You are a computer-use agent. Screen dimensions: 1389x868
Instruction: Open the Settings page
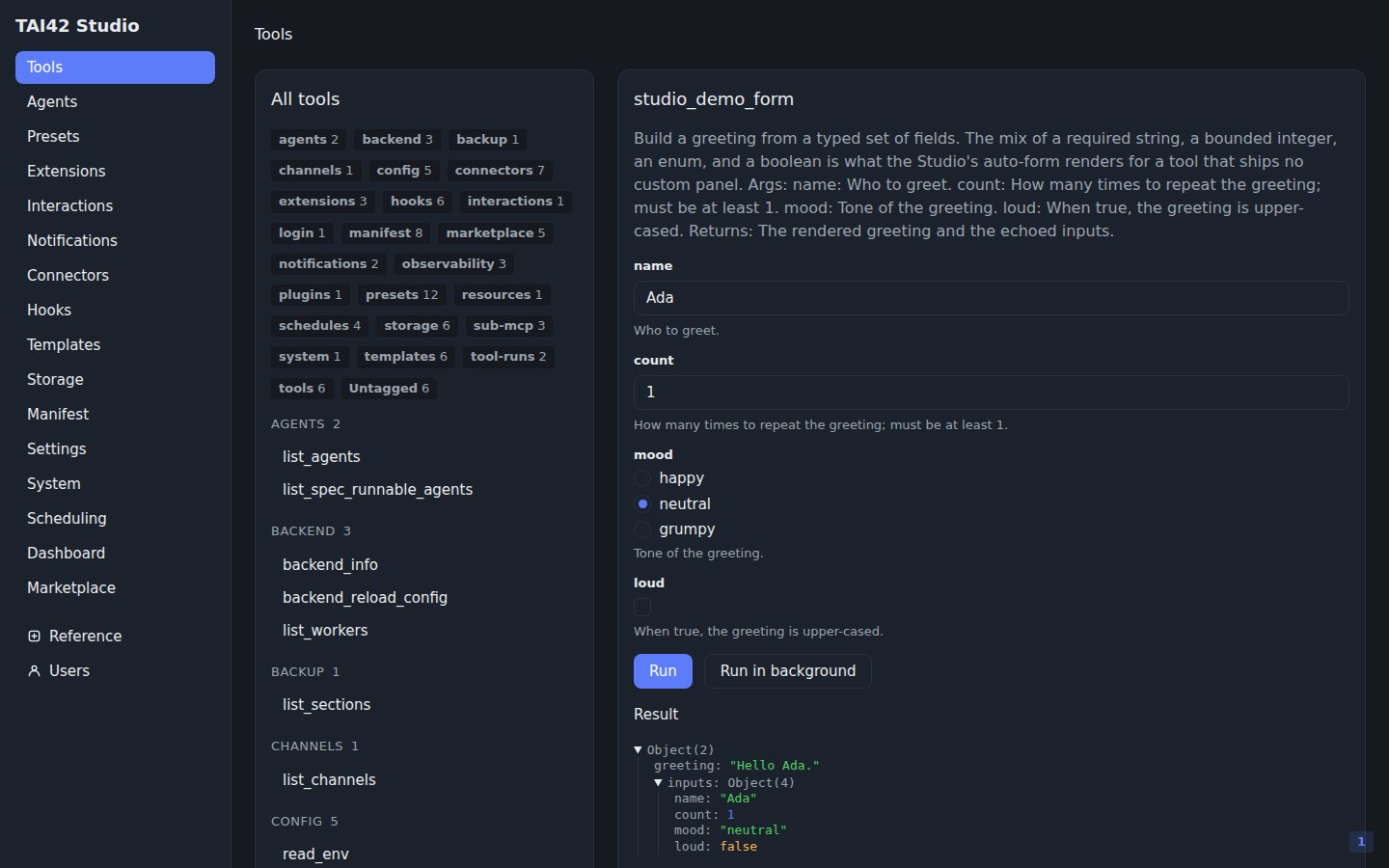point(115,449)
